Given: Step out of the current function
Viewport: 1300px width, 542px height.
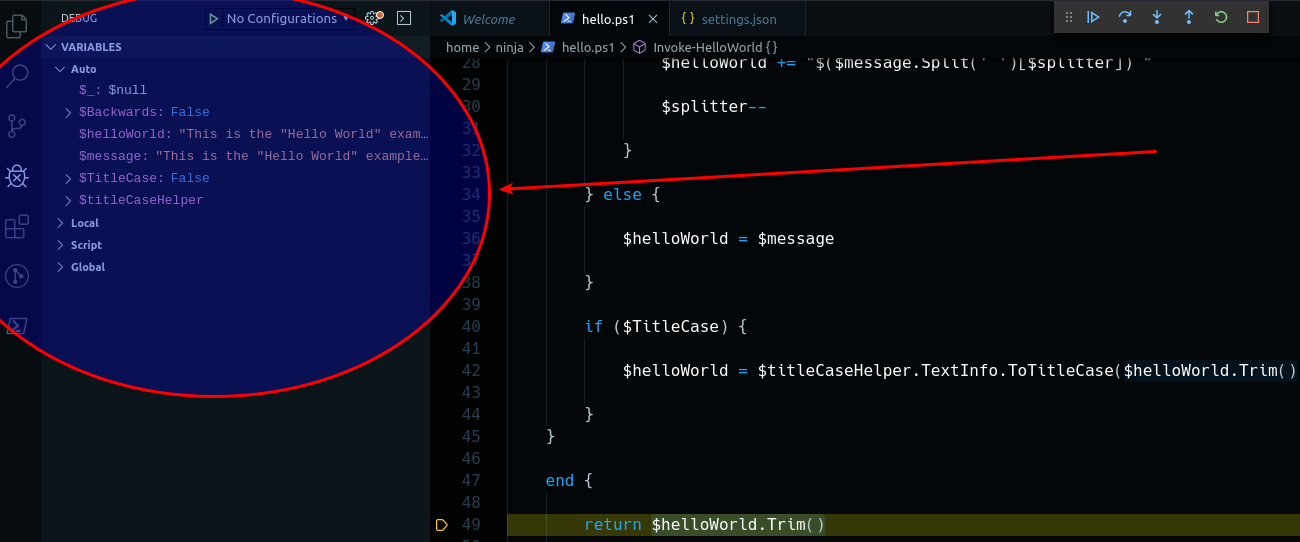Looking at the screenshot, I should point(1189,17).
